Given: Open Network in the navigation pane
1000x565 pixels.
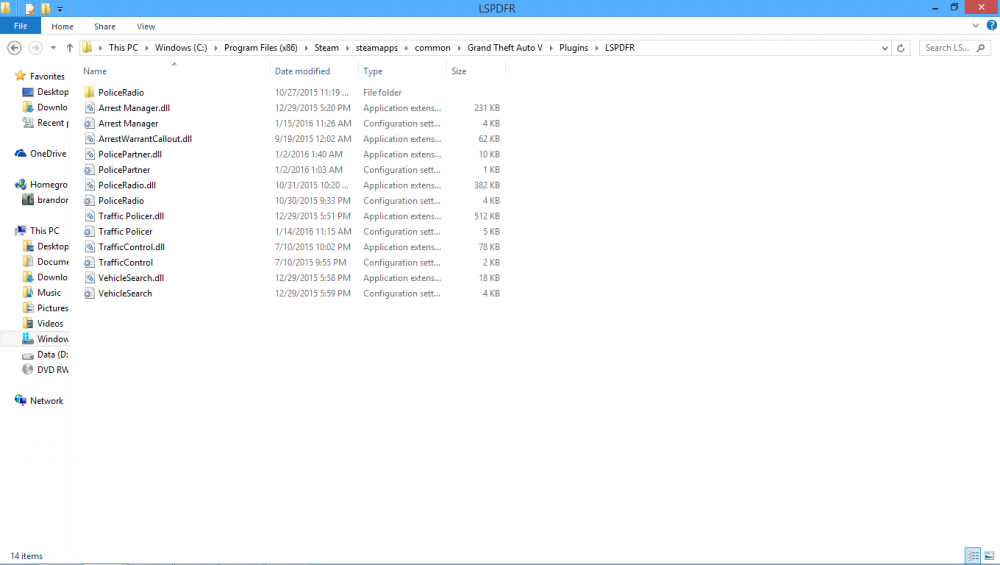Looking at the screenshot, I should click(x=40, y=400).
